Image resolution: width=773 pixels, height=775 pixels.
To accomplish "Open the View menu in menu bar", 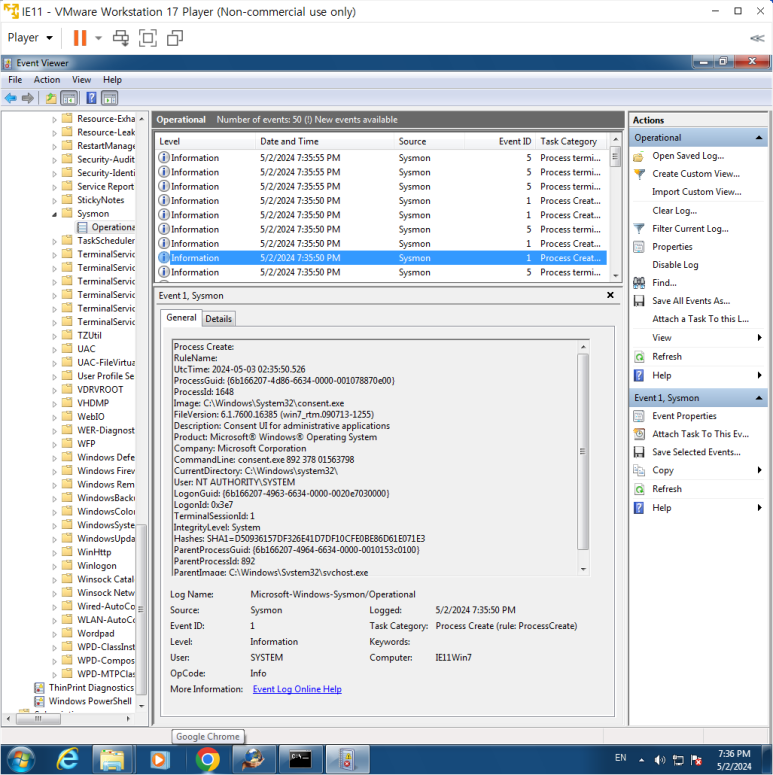I will coord(81,80).
